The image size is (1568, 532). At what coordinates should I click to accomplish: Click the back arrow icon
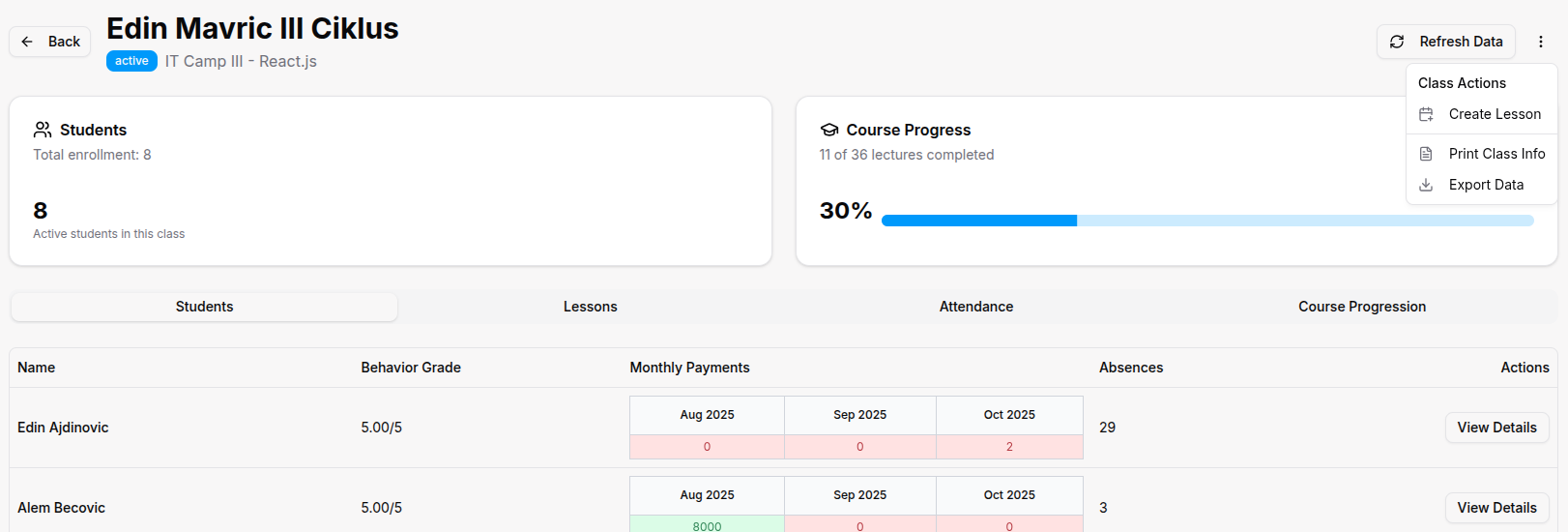[27, 42]
